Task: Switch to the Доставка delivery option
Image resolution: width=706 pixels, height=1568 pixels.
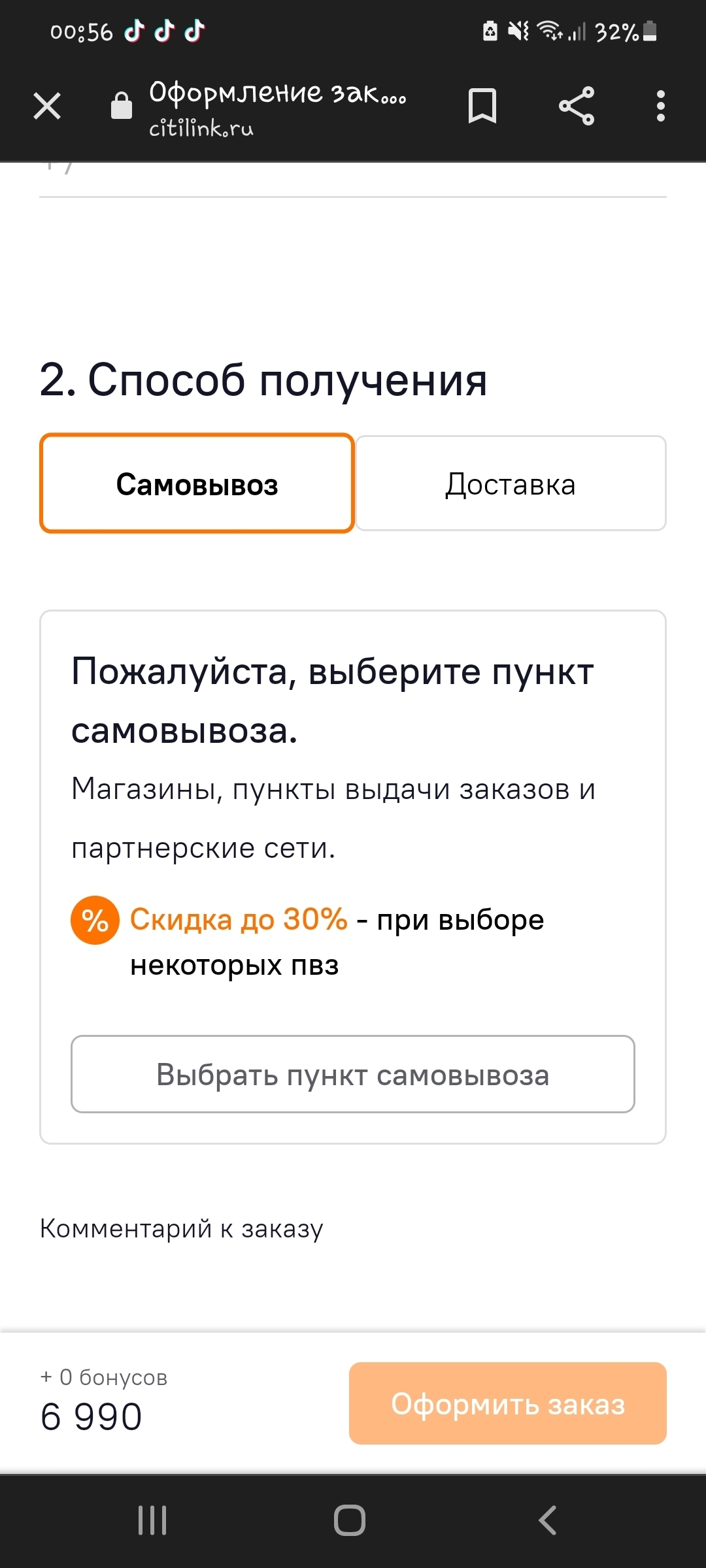Action: (511, 483)
